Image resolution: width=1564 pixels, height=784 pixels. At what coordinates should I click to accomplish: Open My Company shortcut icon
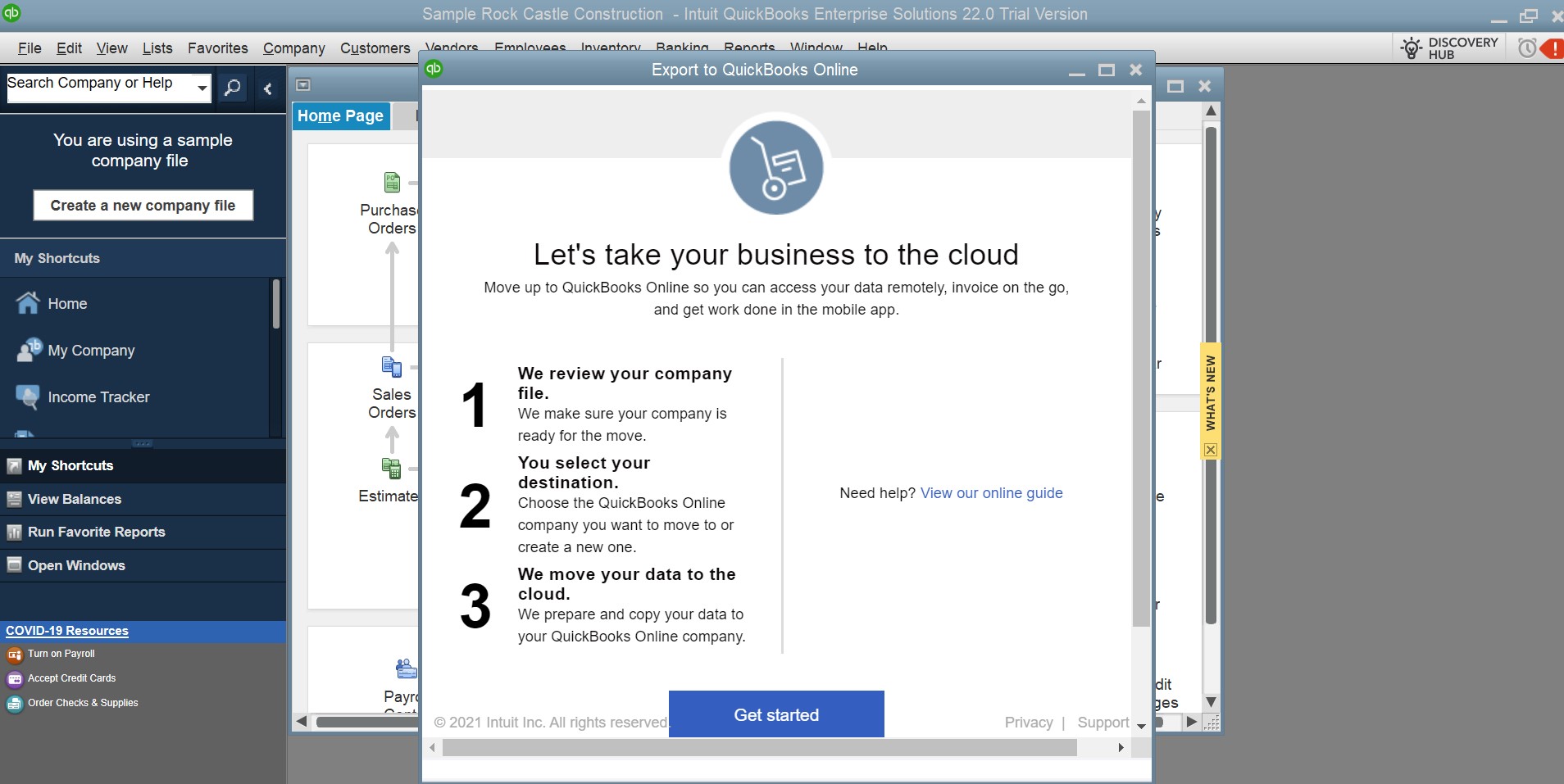tap(29, 350)
